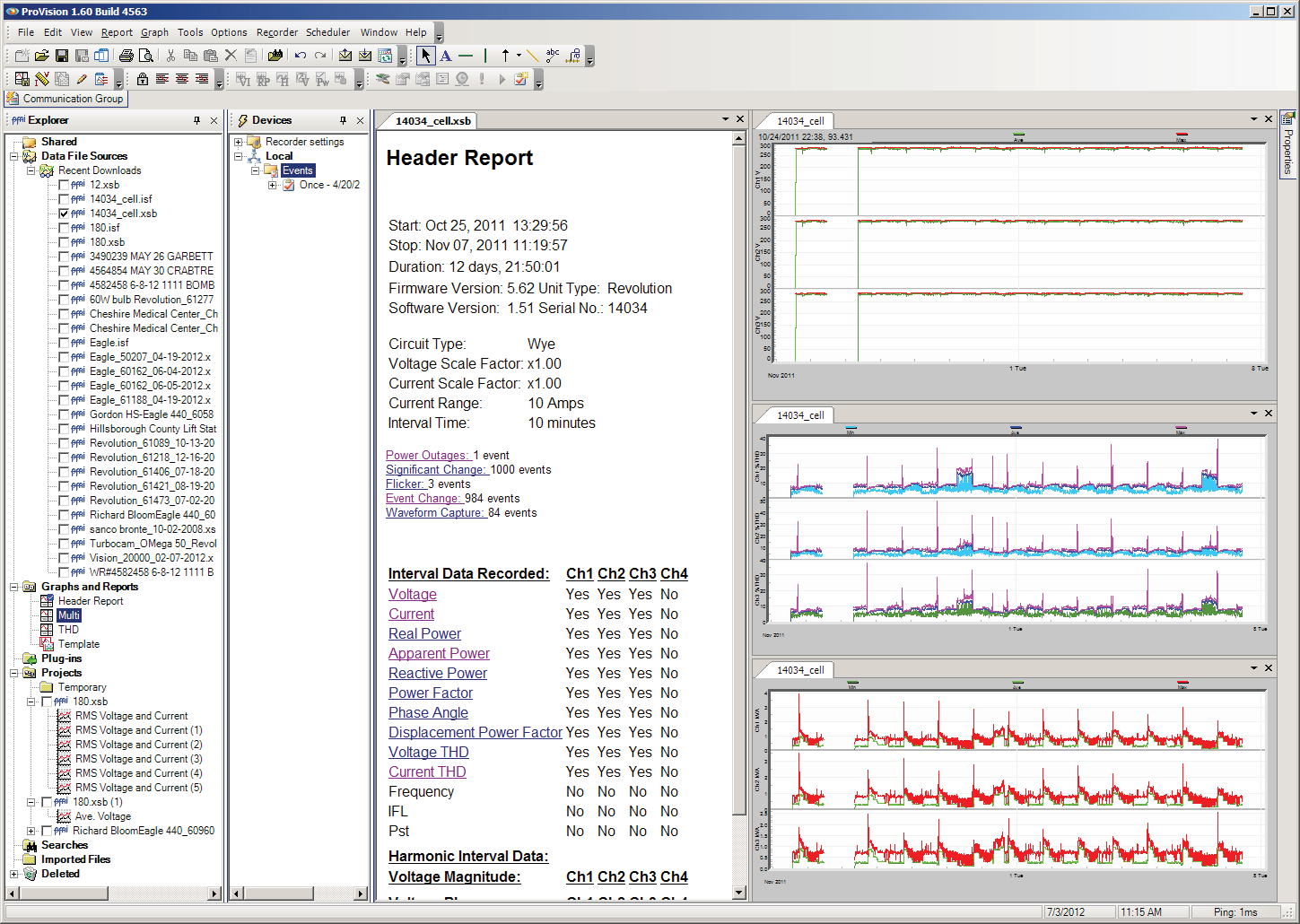Expand the Recorder settings tree node
Screen dimensions: 1300x924
click(x=237, y=141)
